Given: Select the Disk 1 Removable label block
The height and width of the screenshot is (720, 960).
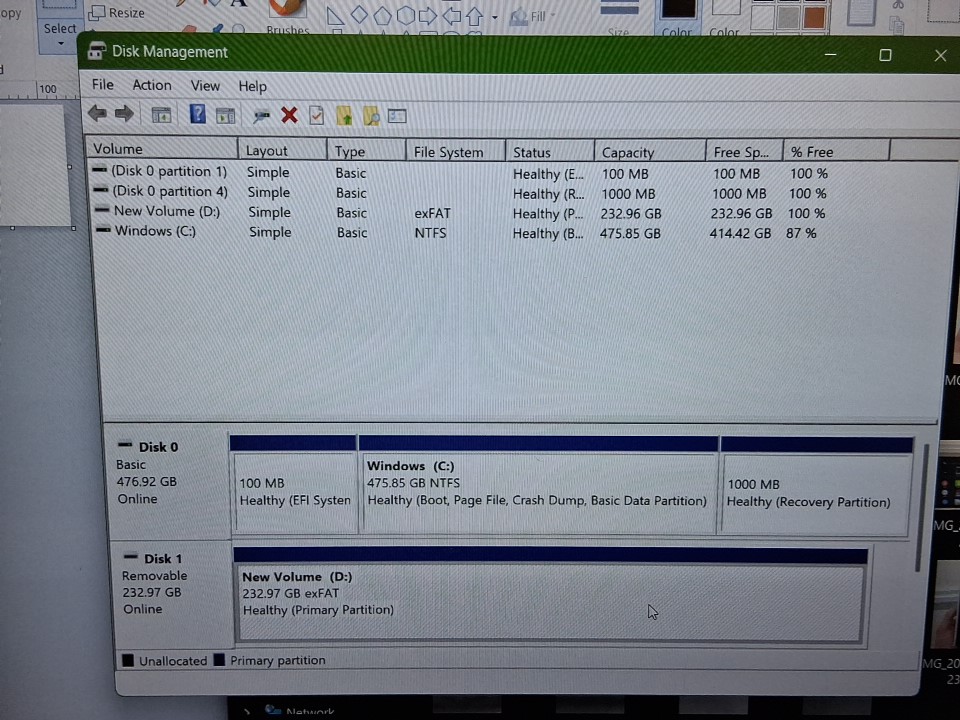Looking at the screenshot, I should point(171,593).
